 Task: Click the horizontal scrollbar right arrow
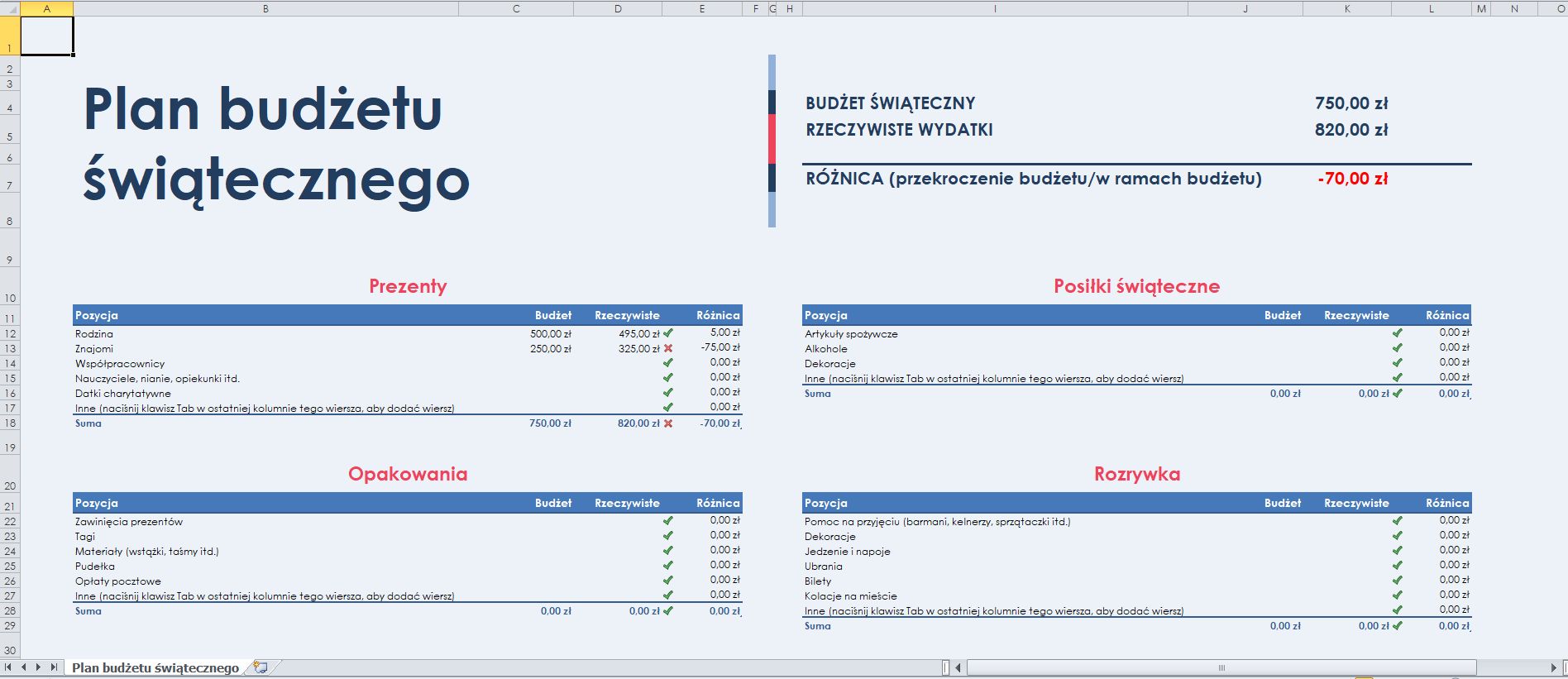tap(1553, 667)
